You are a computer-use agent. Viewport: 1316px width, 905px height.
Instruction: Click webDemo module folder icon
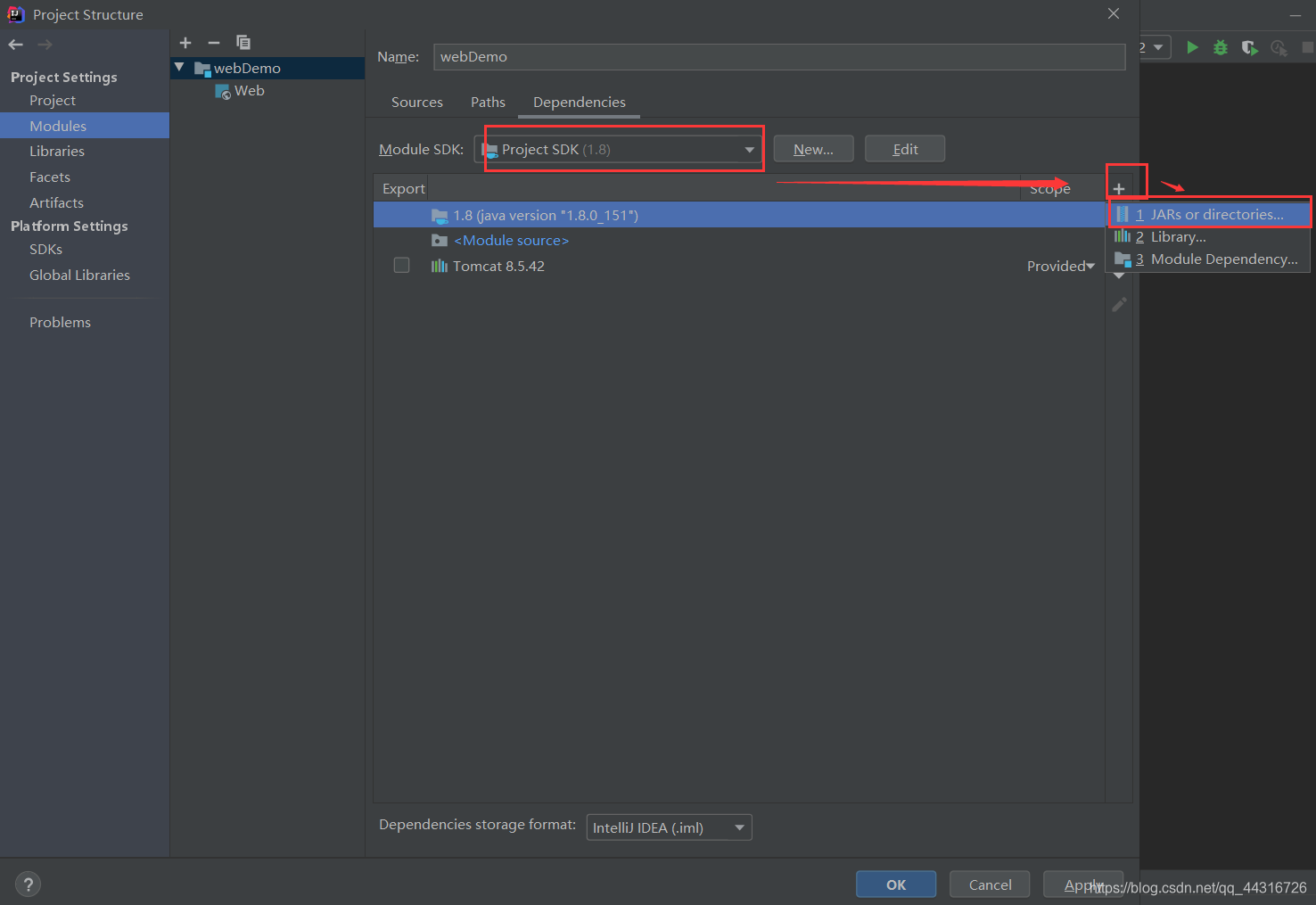point(202,69)
